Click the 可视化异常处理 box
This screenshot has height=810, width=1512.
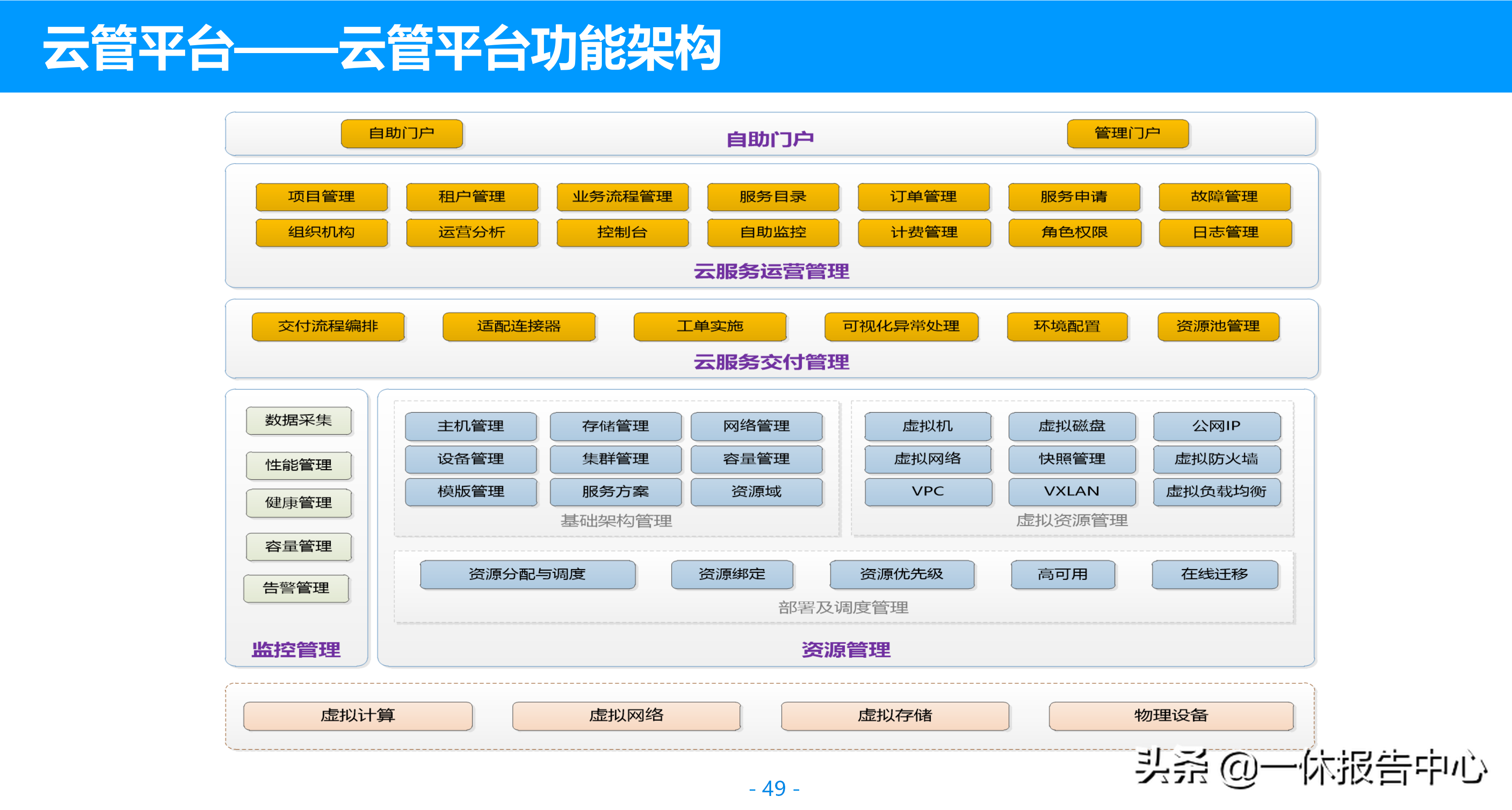click(901, 326)
